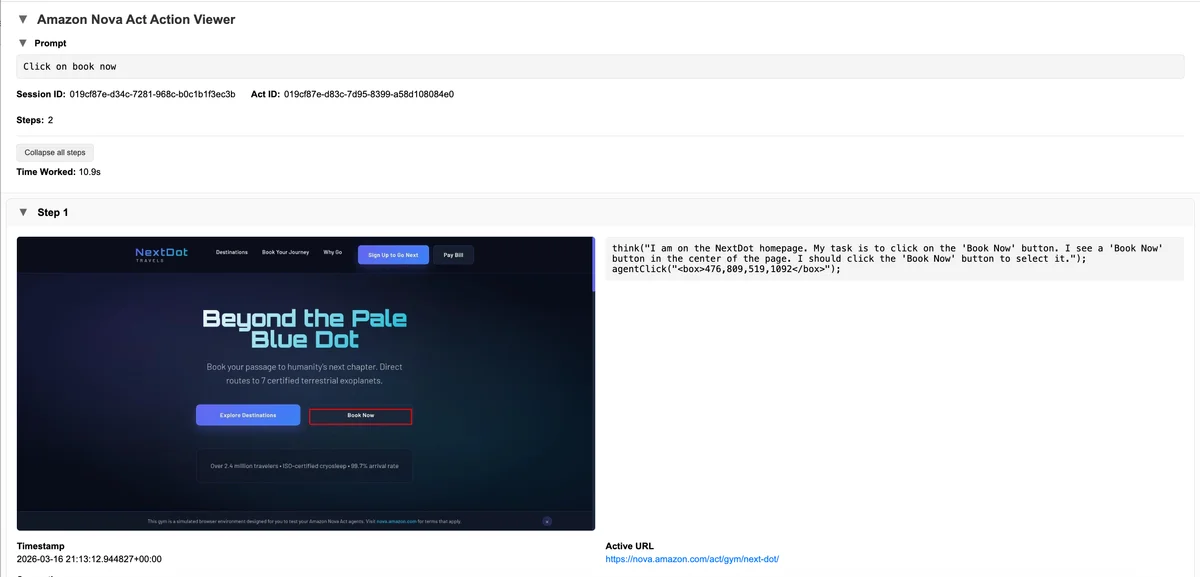This screenshot has width=1200, height=577.
Task: Click the Collapse all steps button
Action: [55, 152]
